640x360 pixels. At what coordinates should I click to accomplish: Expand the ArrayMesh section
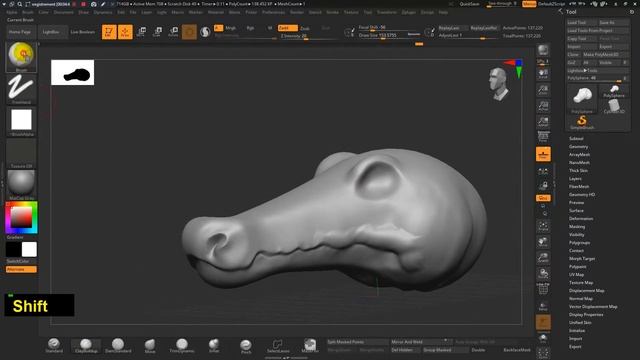[579, 155]
